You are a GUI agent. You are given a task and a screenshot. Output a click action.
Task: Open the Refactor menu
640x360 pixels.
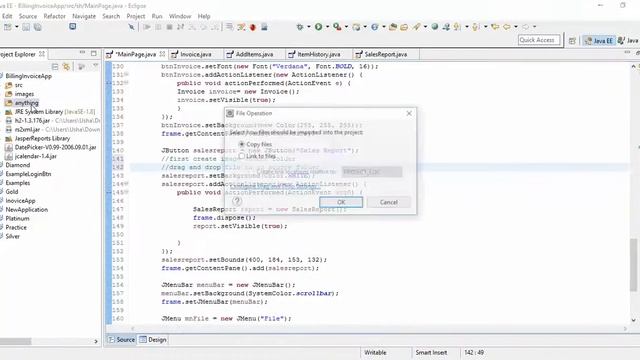(x=55, y=16)
